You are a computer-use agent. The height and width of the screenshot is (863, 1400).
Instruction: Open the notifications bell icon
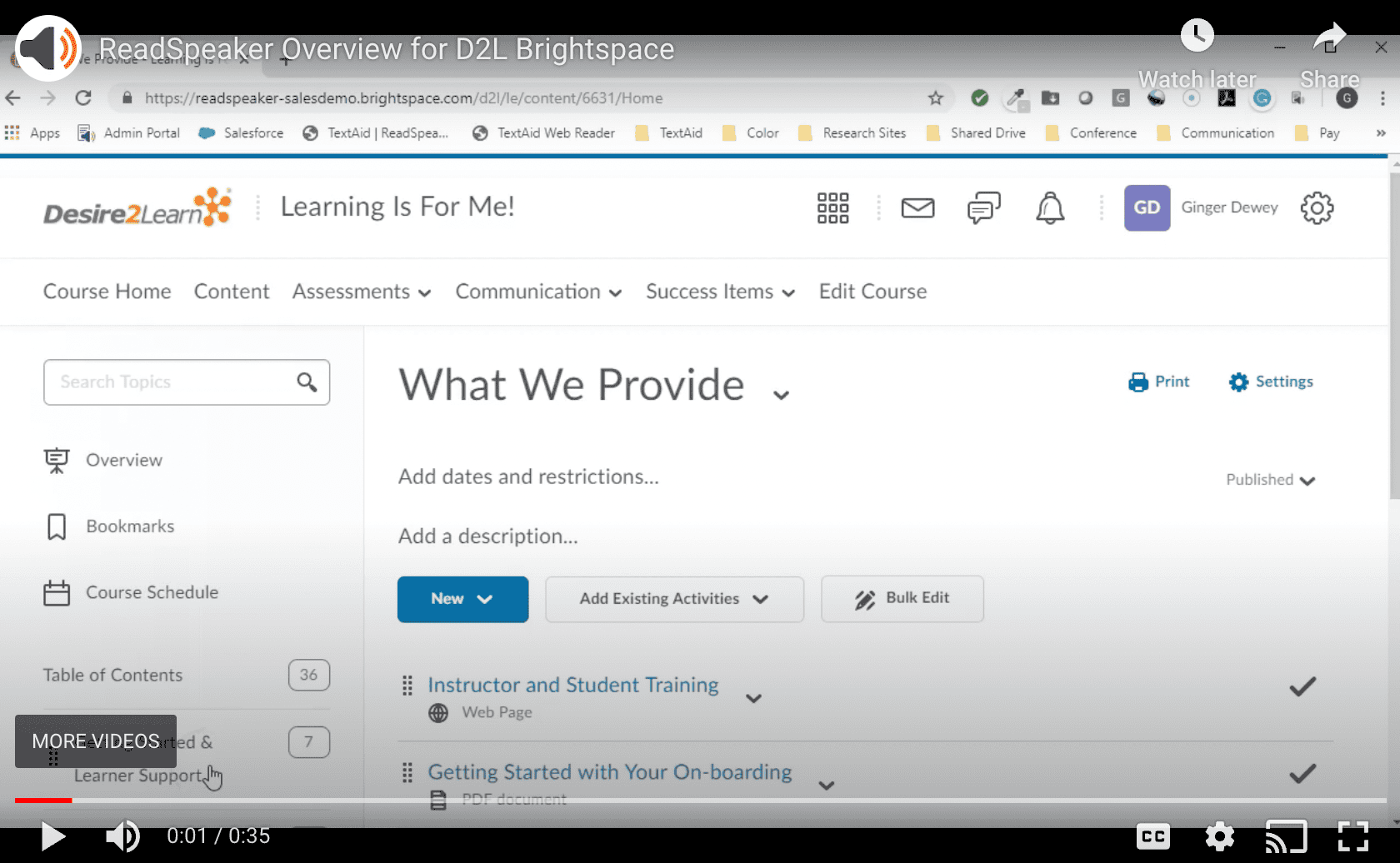(x=1050, y=208)
